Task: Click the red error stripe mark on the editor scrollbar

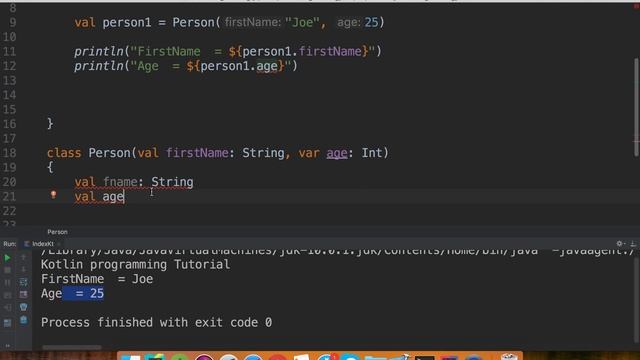Action: click(x=637, y=142)
